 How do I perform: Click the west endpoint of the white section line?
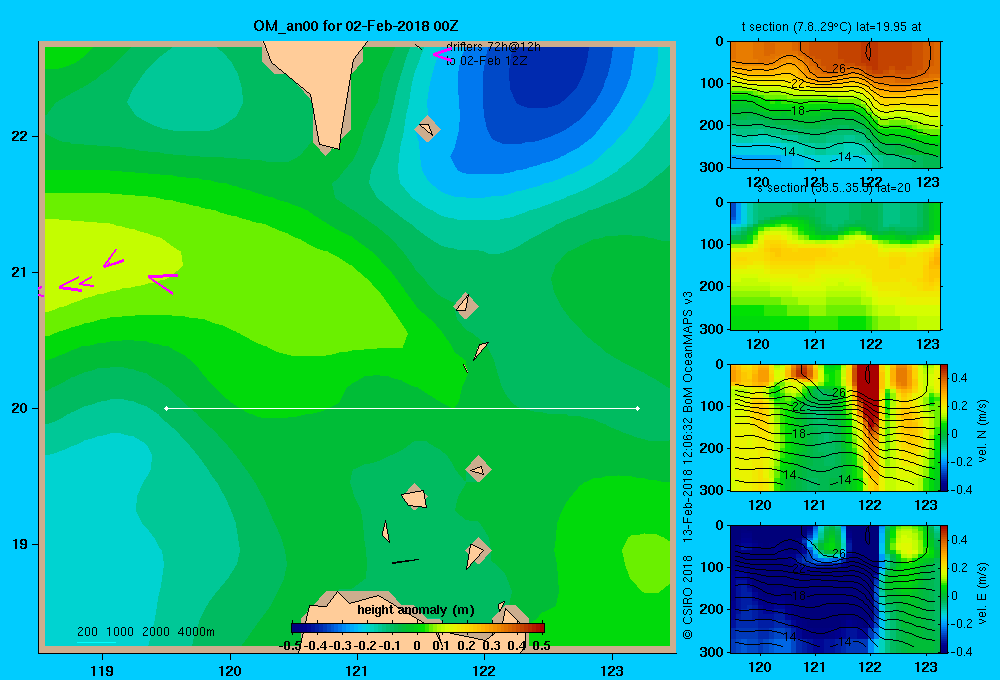click(x=166, y=408)
